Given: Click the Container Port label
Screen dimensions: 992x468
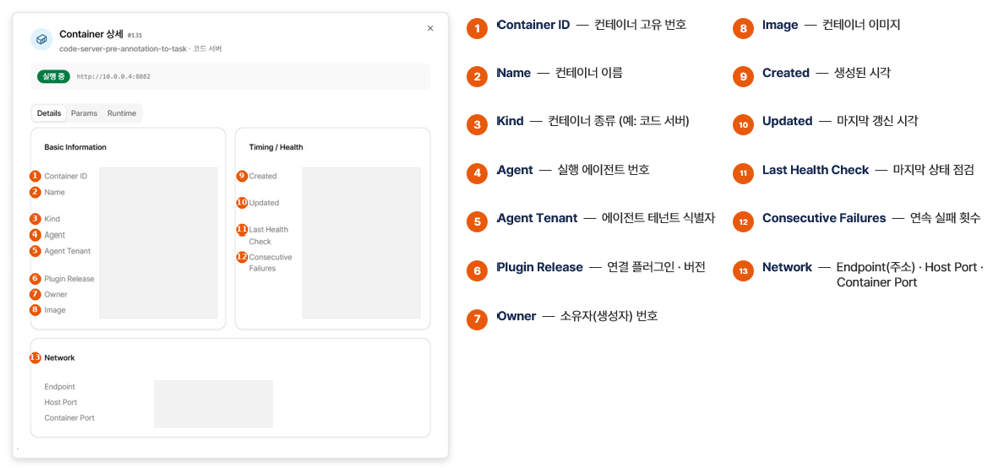Looking at the screenshot, I should (x=70, y=418).
